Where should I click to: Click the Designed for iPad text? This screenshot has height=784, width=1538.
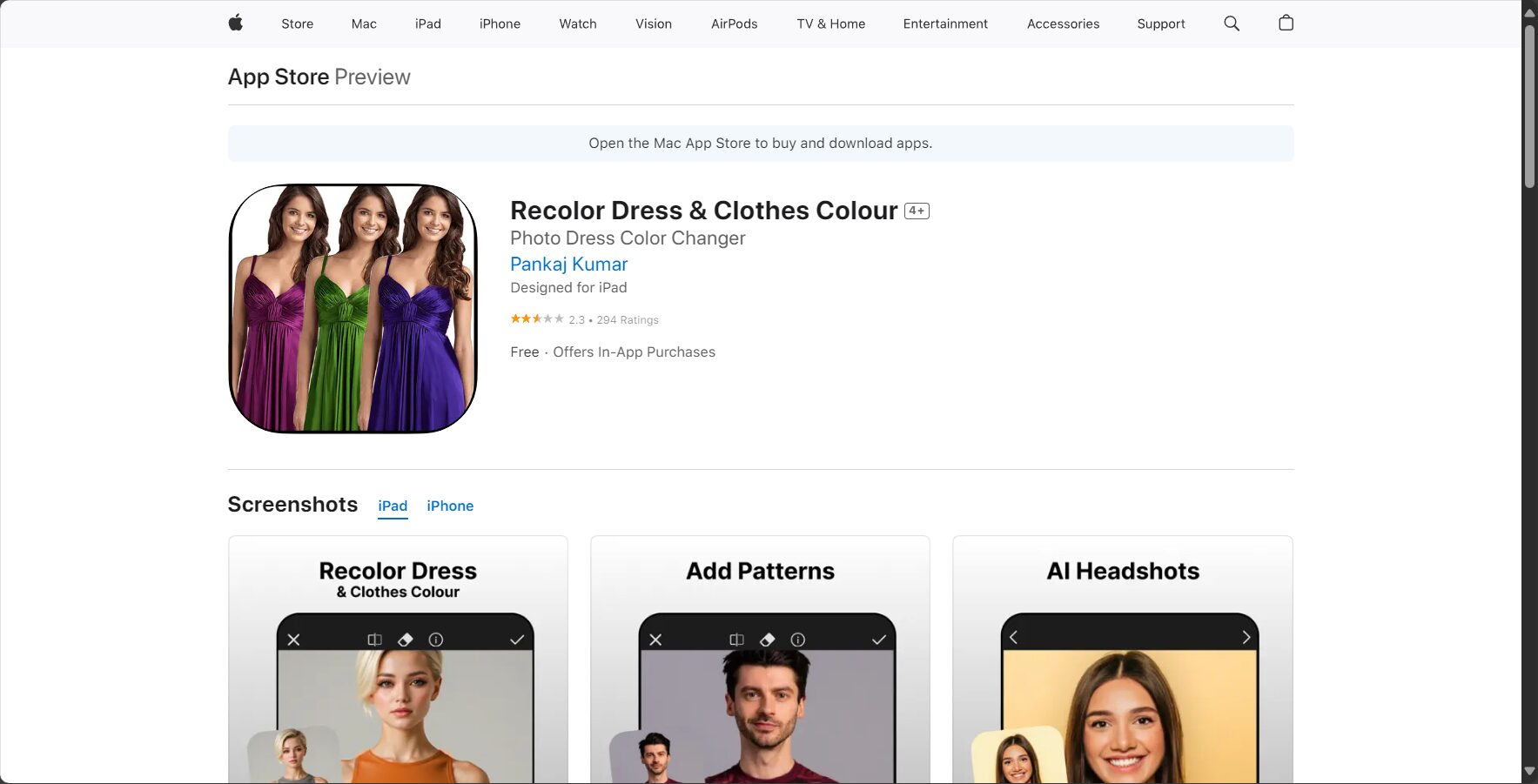(568, 287)
